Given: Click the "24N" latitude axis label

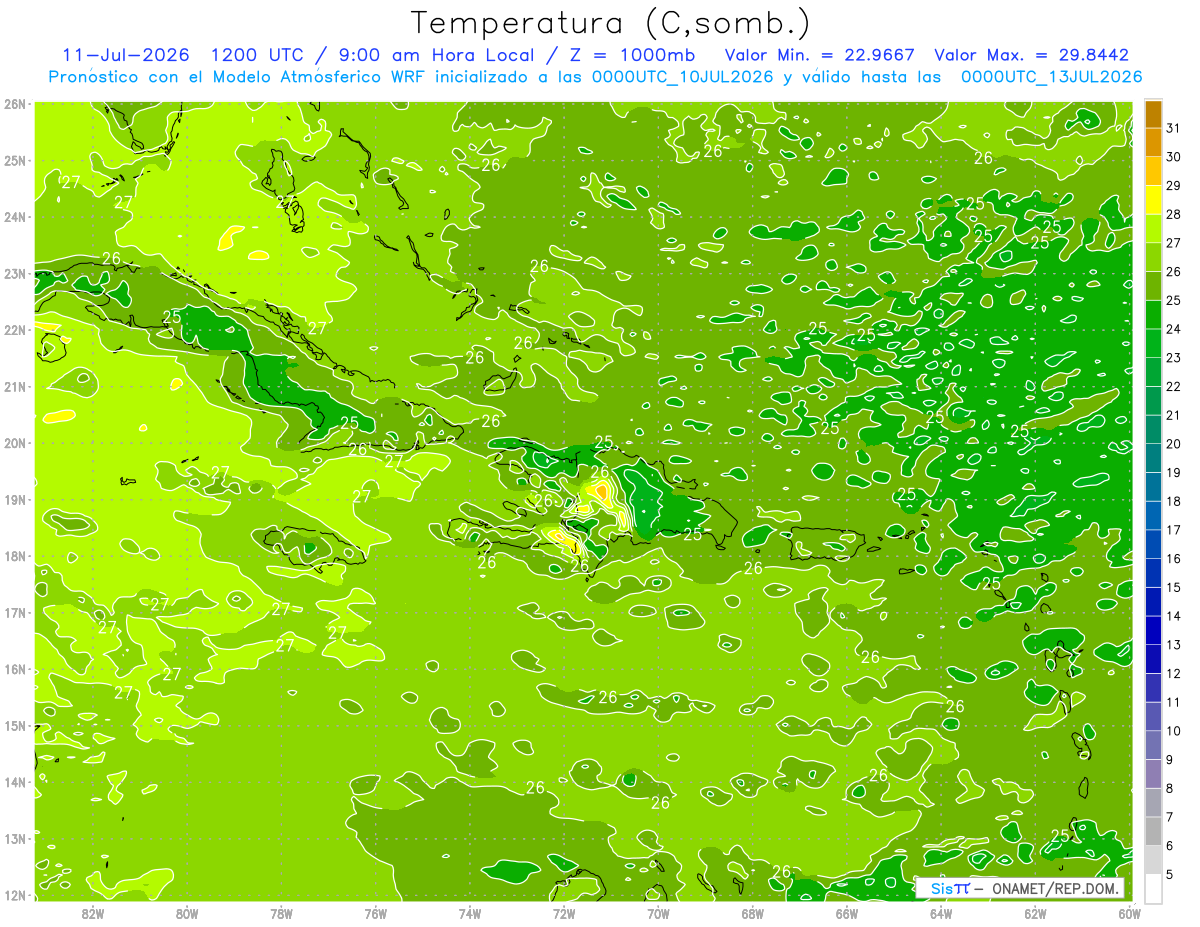Looking at the screenshot, I should (x=16, y=217).
